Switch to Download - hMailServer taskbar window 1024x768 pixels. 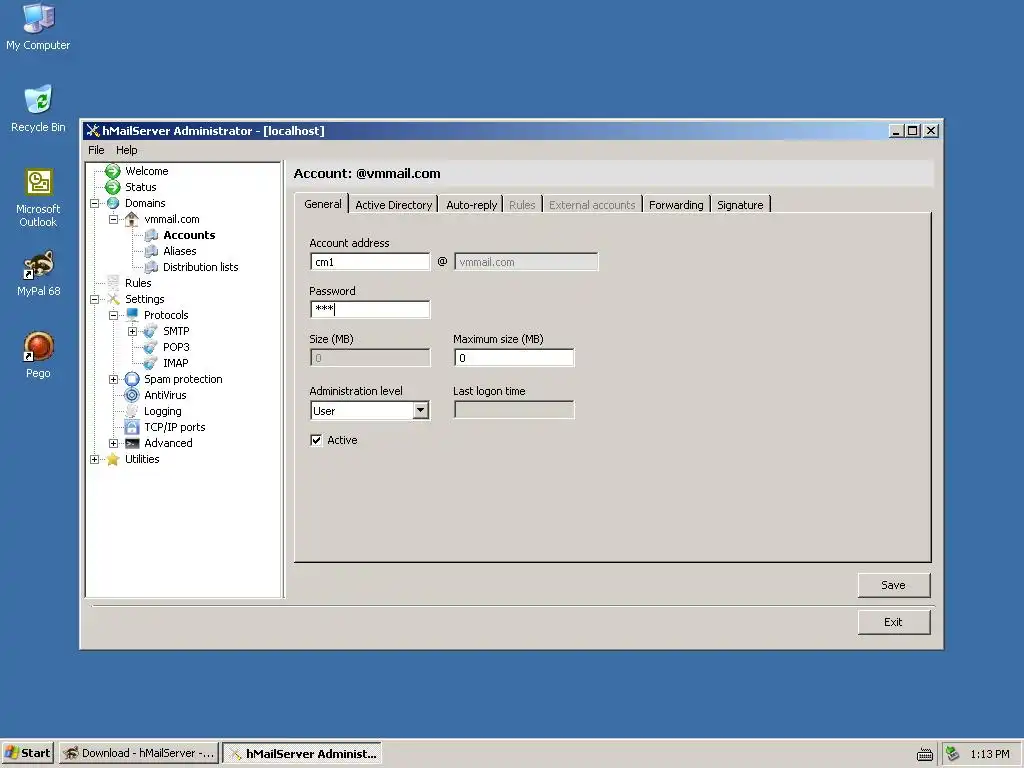(139, 753)
